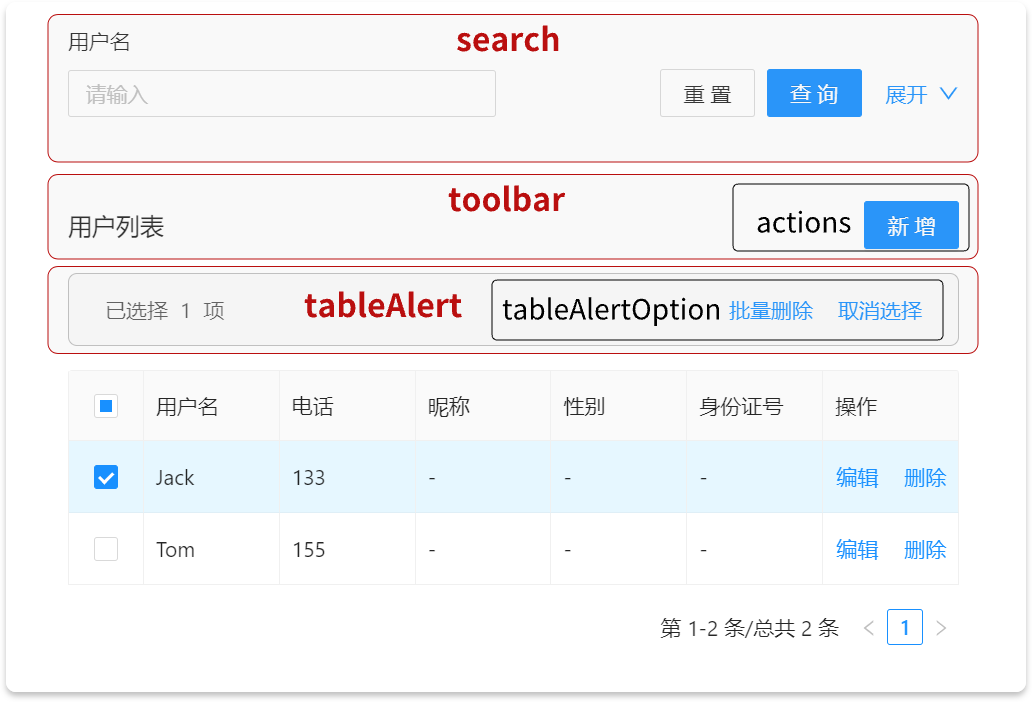Click the previous page arrow icon
1032x702 pixels.
click(868, 628)
